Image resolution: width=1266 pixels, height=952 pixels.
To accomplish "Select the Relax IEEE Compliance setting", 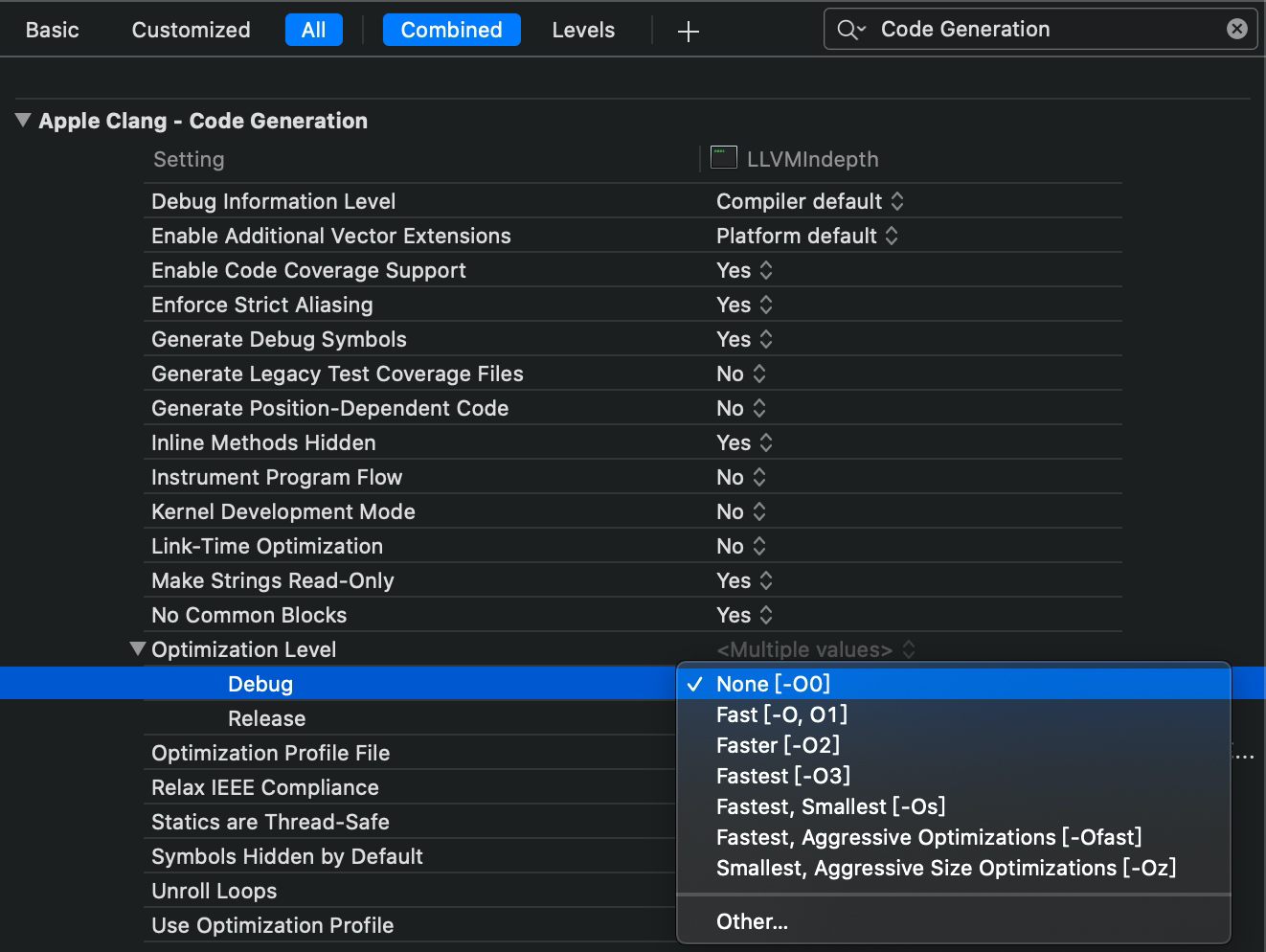I will (x=265, y=787).
